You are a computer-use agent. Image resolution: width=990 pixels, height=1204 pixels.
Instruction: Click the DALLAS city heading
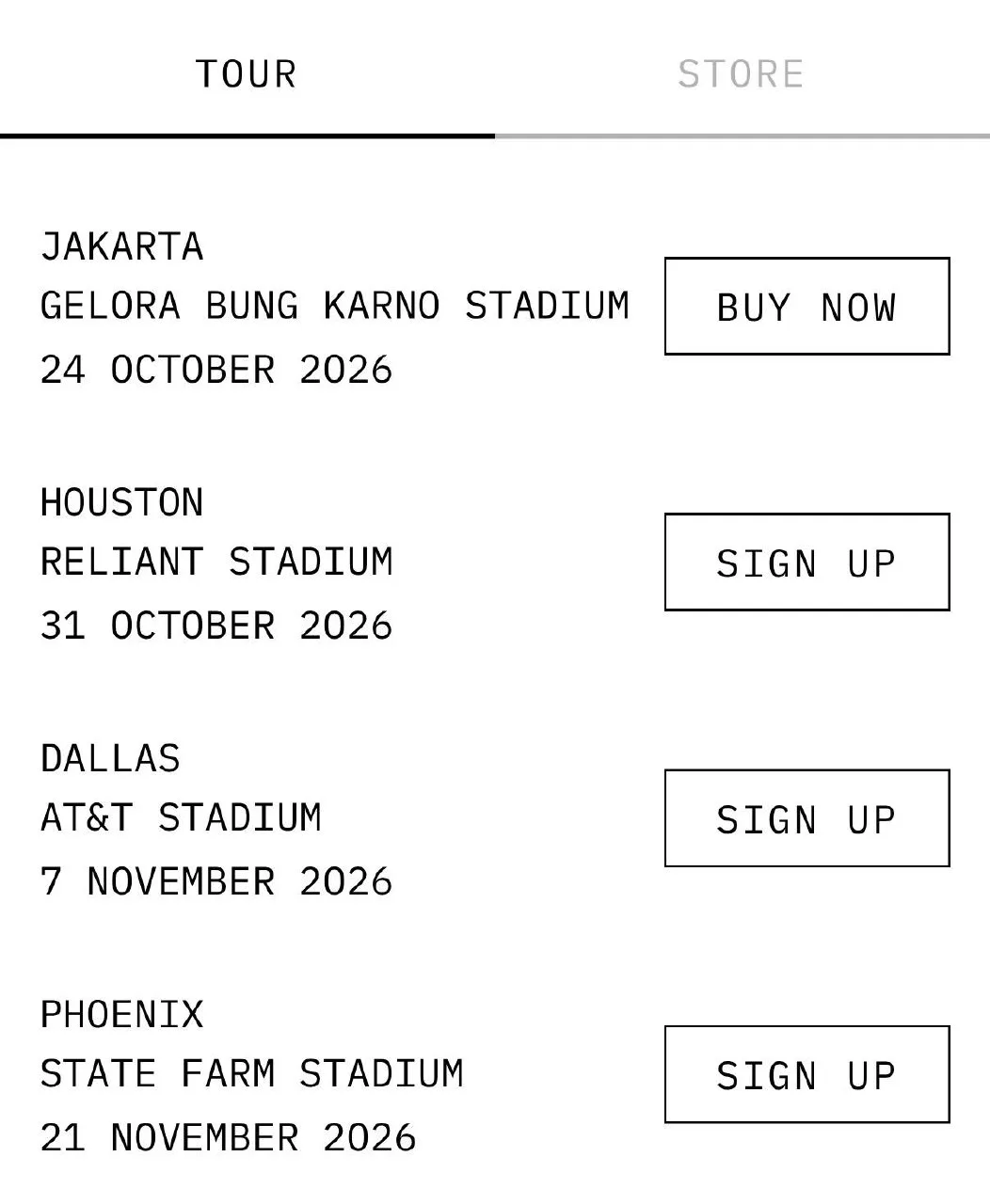click(110, 759)
